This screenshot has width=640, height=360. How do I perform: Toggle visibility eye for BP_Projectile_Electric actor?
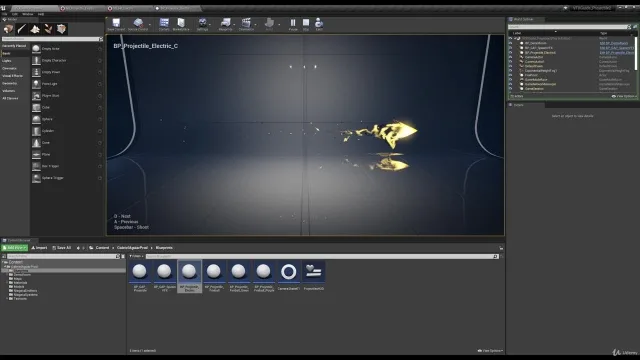pyautogui.click(x=510, y=52)
